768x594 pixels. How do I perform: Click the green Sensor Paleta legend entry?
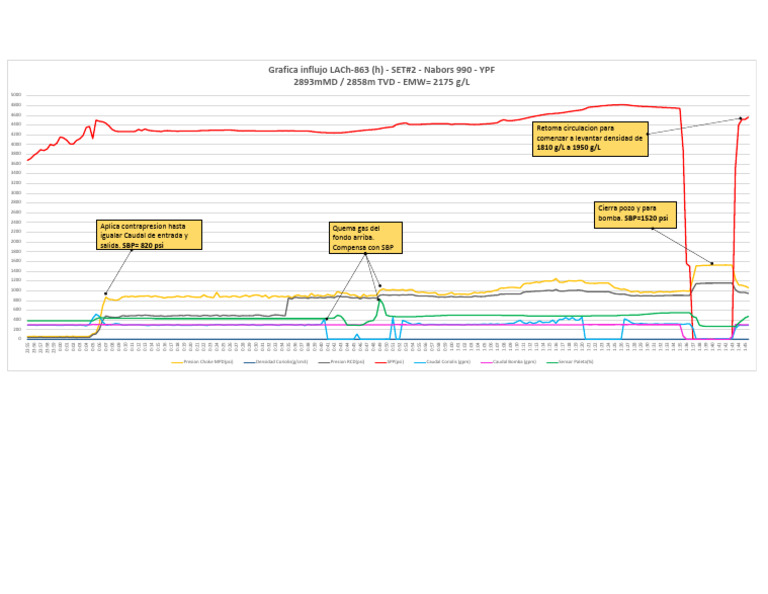point(570,362)
